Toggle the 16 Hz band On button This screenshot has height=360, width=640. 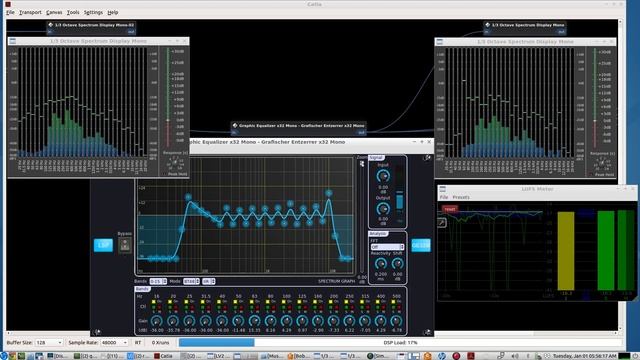[154, 302]
